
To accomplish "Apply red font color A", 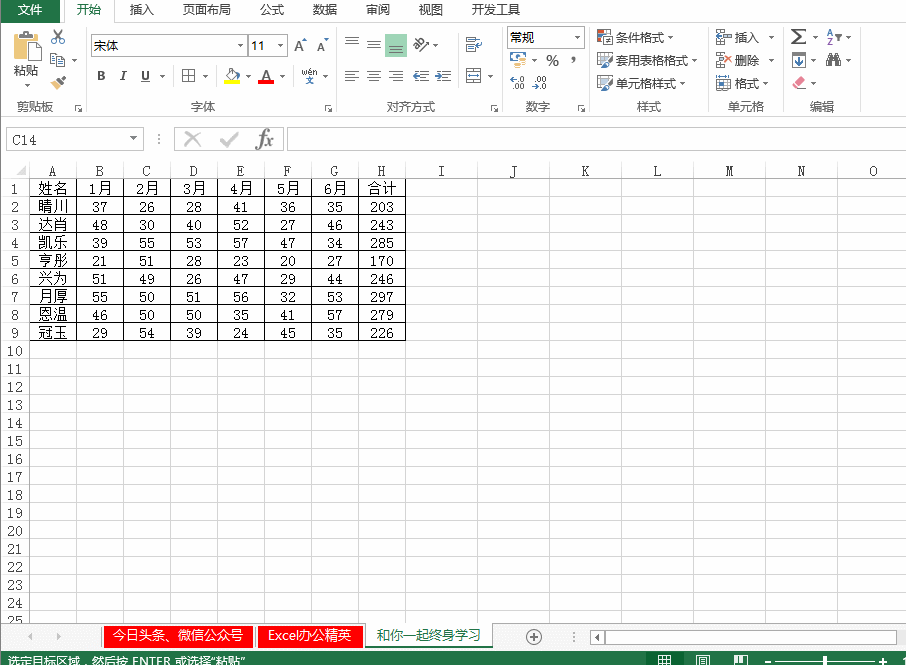I will [266, 76].
